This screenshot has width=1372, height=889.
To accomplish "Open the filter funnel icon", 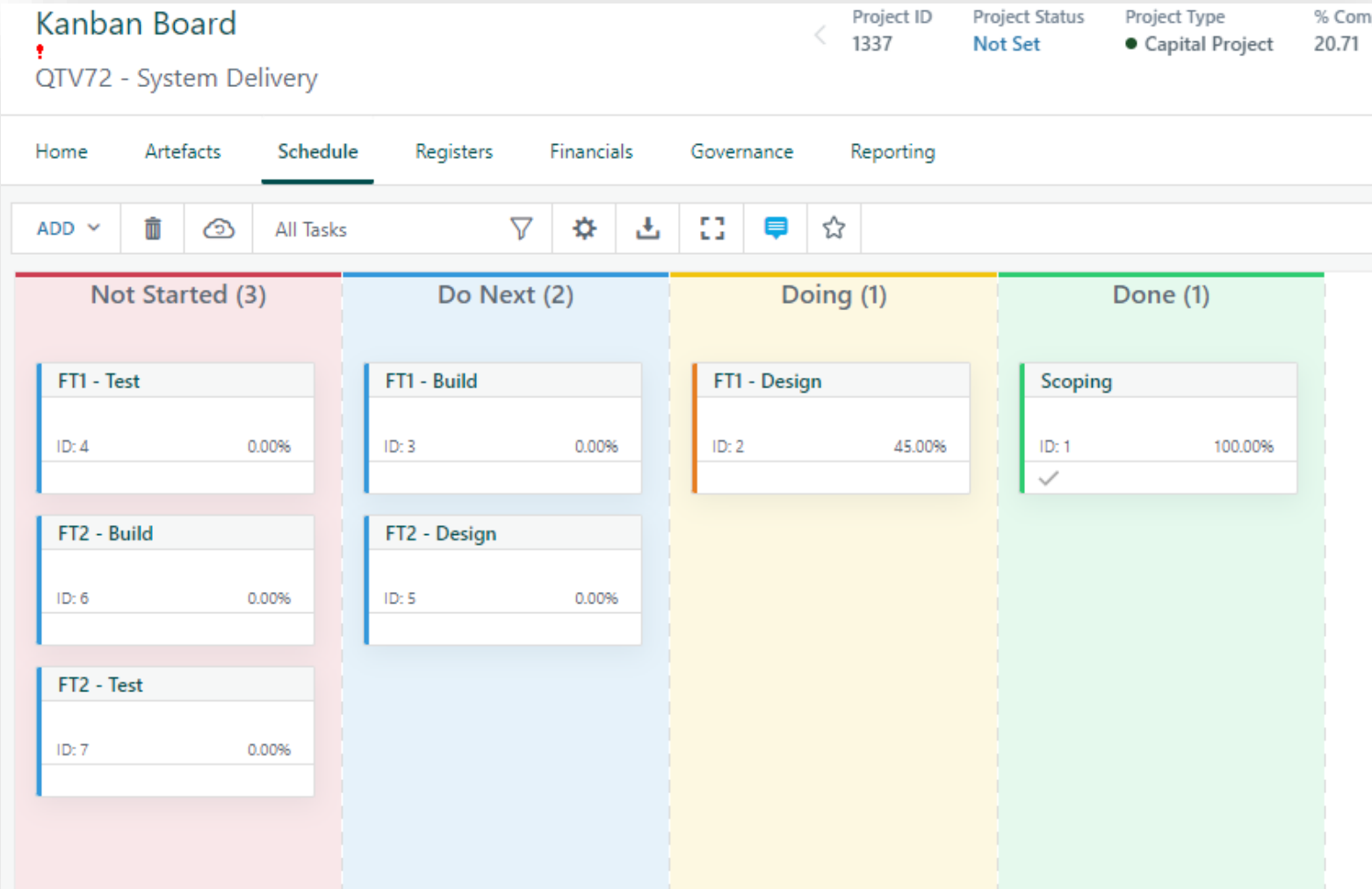I will pyautogui.click(x=521, y=228).
